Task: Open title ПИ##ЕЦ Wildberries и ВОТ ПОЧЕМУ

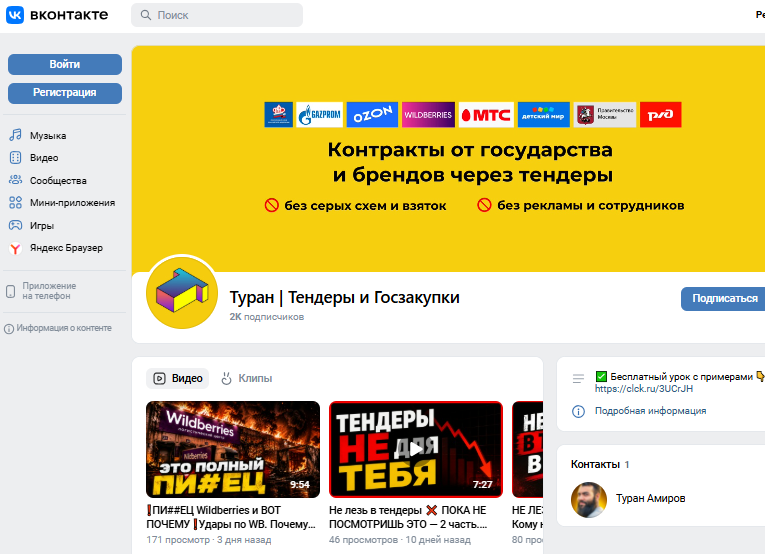Action: [231, 517]
